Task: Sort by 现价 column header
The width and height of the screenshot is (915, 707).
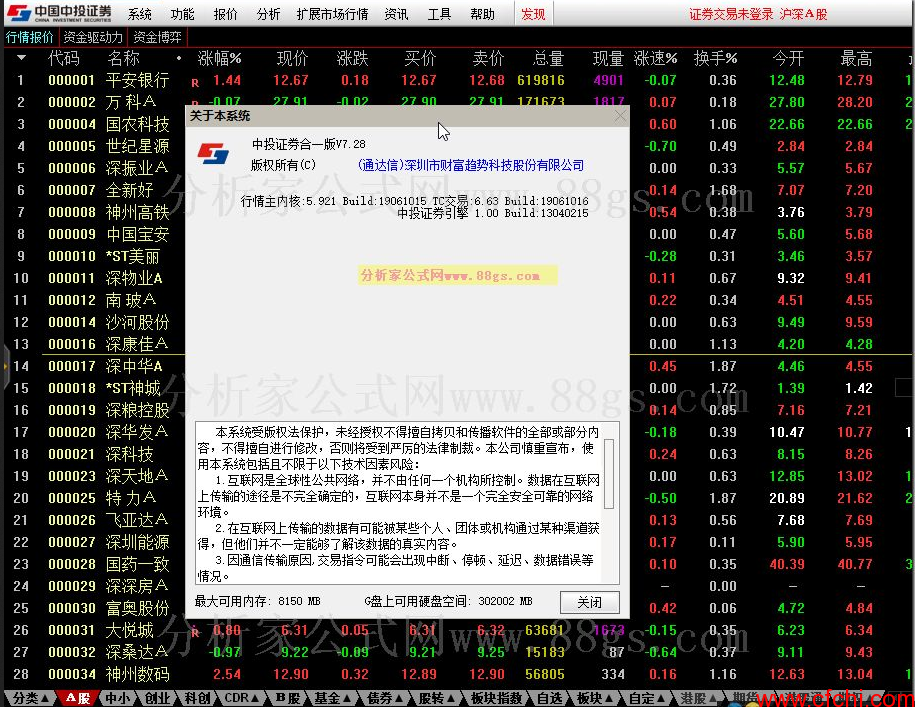Action: point(292,58)
